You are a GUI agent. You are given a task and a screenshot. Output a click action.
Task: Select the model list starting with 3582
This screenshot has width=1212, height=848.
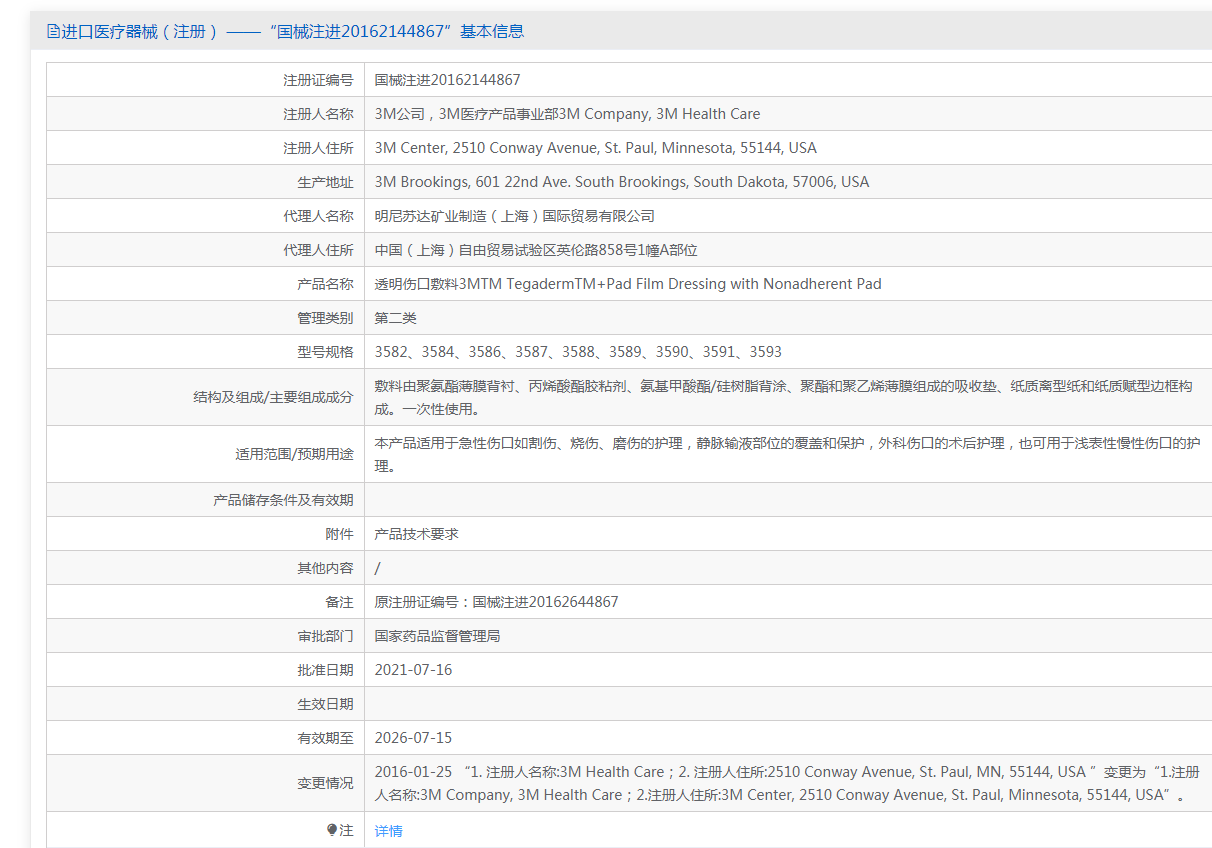(578, 352)
